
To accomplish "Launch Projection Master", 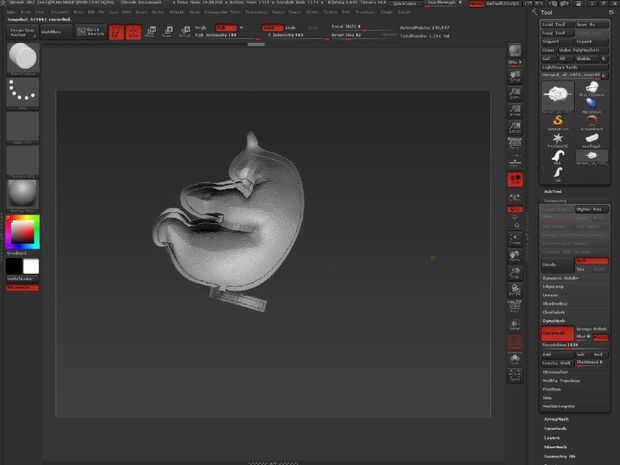I will coord(22,32).
